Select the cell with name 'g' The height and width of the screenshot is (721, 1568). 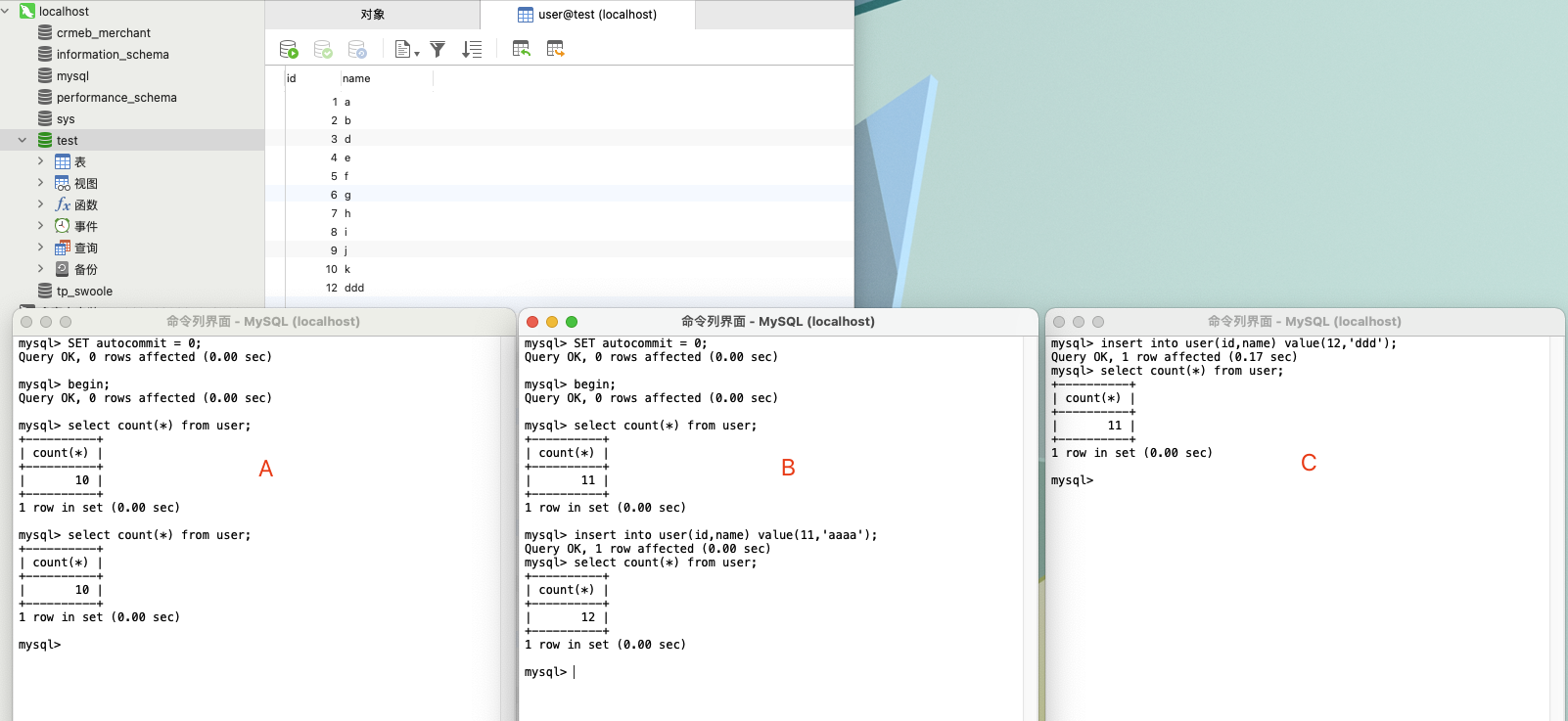pos(347,195)
